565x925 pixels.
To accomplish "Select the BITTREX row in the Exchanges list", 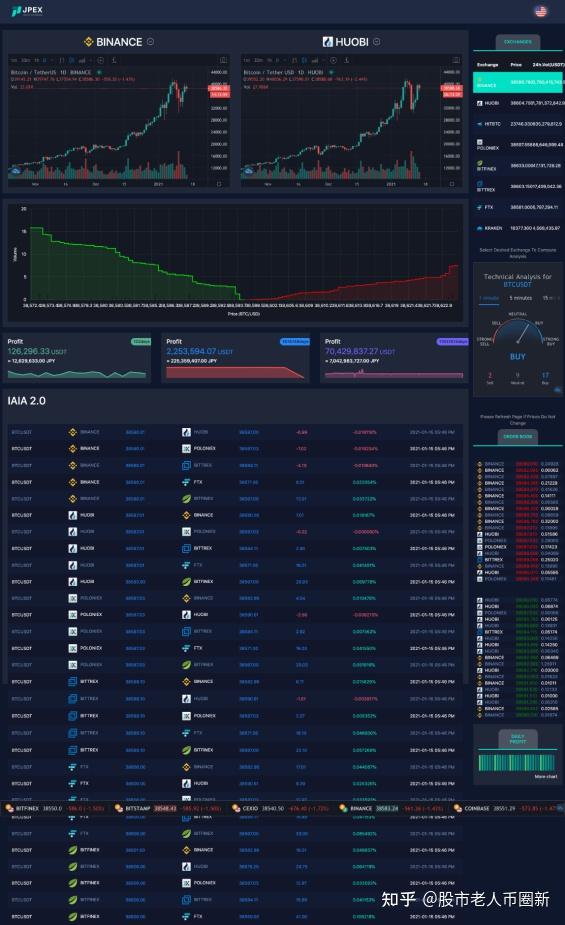I will pos(518,187).
